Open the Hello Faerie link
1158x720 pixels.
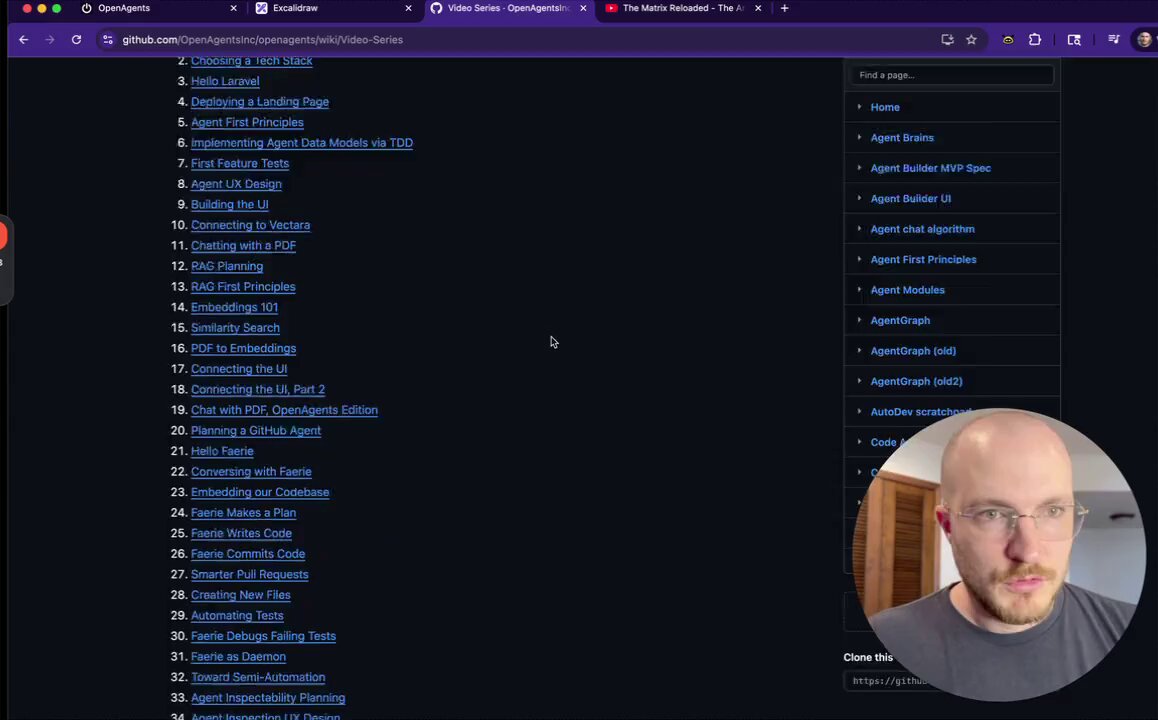pos(222,451)
